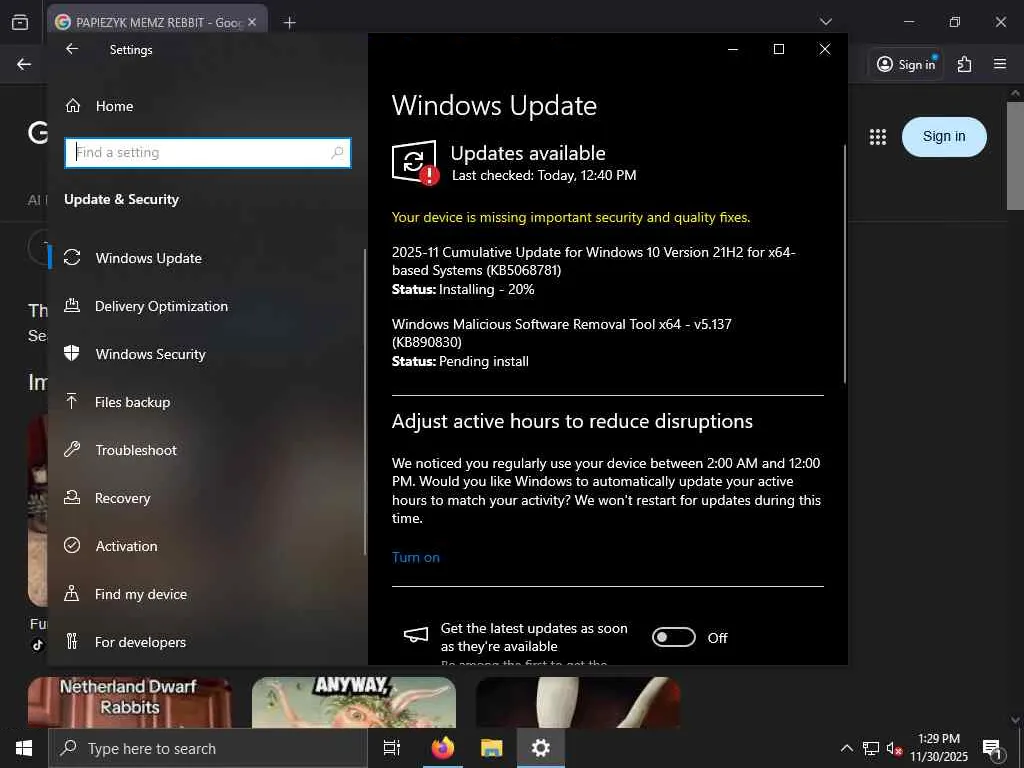Screen dimensions: 1024x768
Task: Click the Home house icon
Action: tap(72, 106)
